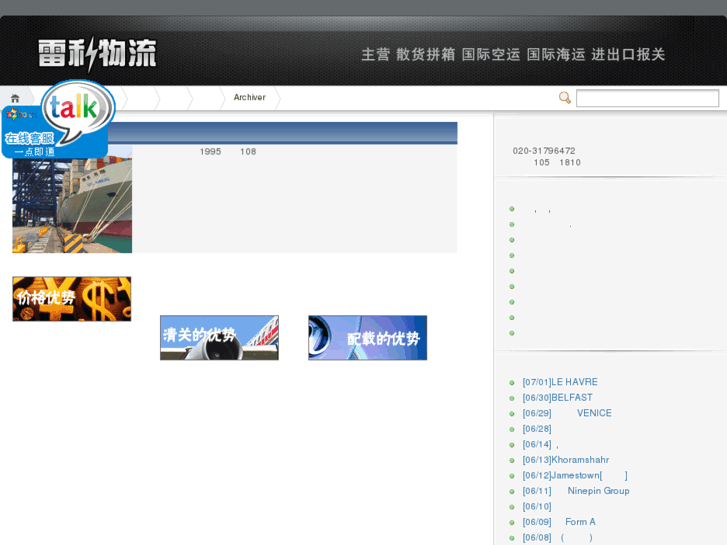Click the text 1995 108 in intro panel
727x545 pixels.
click(x=228, y=152)
